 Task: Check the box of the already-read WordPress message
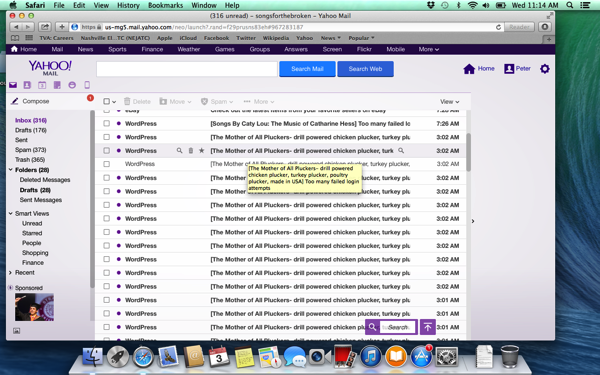click(106, 164)
